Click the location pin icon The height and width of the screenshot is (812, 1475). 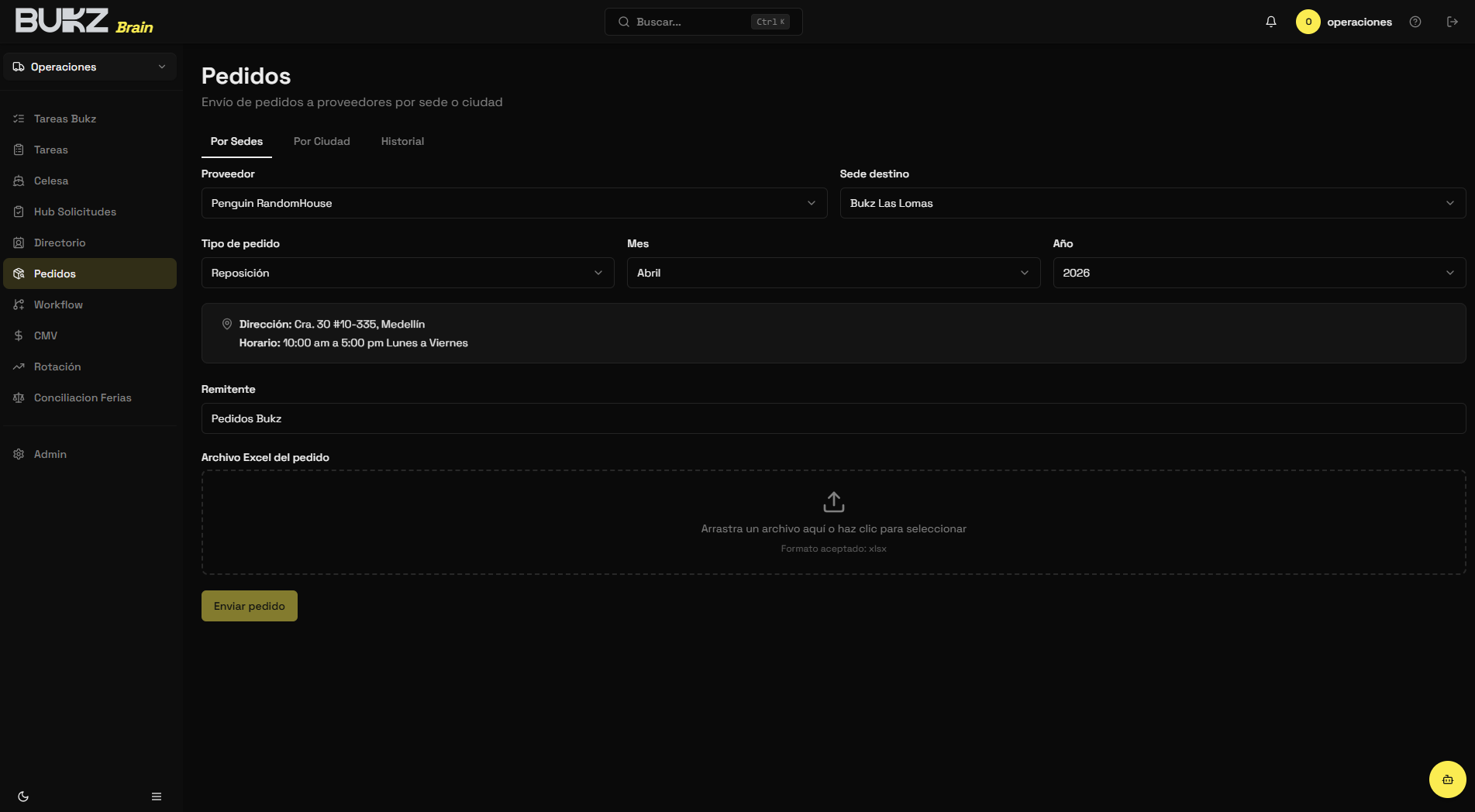point(227,324)
